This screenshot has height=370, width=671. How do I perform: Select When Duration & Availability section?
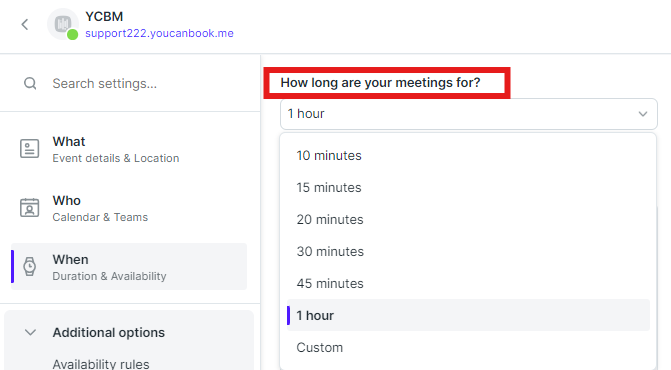pyautogui.click(x=129, y=266)
